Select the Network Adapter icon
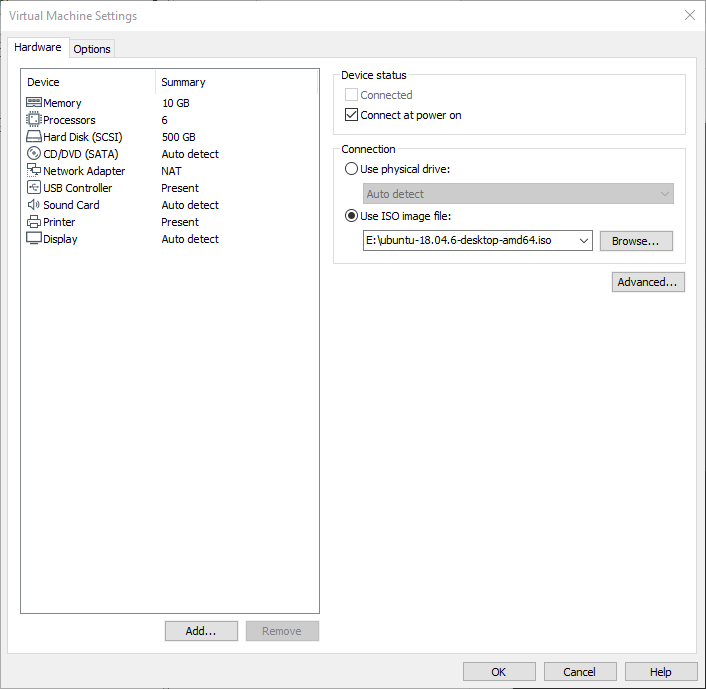Image resolution: width=706 pixels, height=689 pixels. (34, 171)
